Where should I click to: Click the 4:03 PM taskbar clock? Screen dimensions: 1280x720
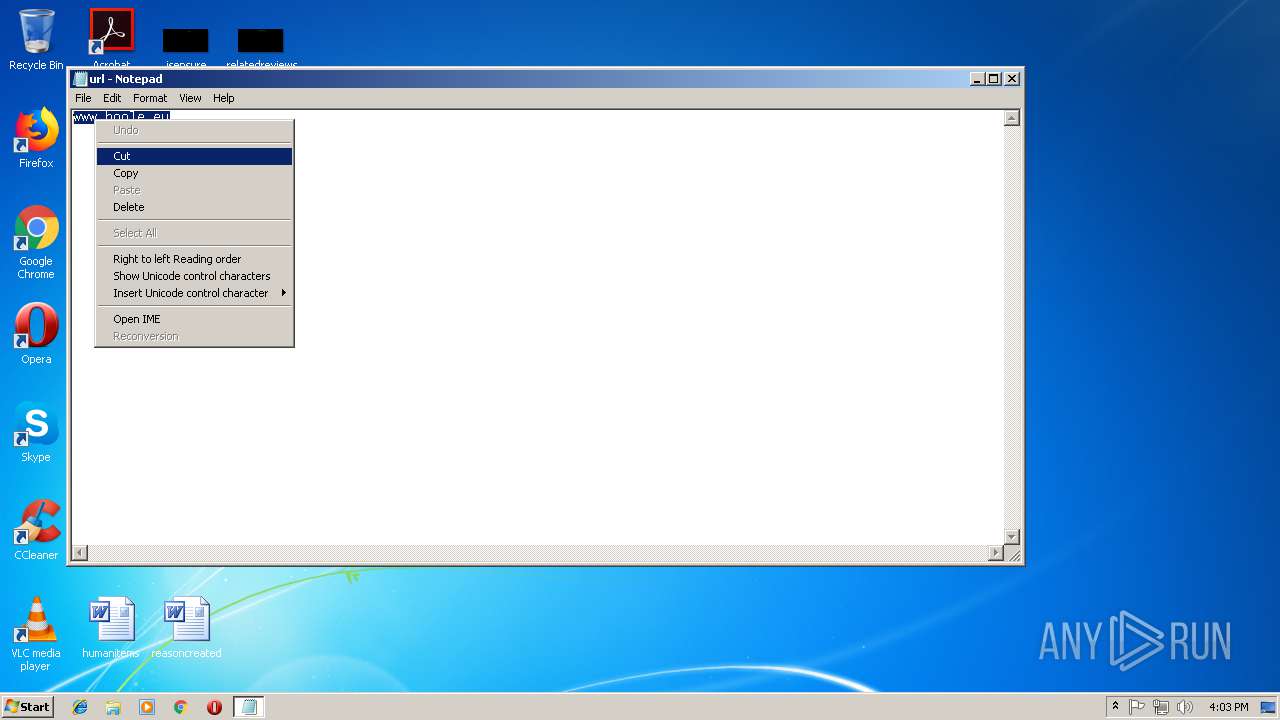tap(1228, 707)
